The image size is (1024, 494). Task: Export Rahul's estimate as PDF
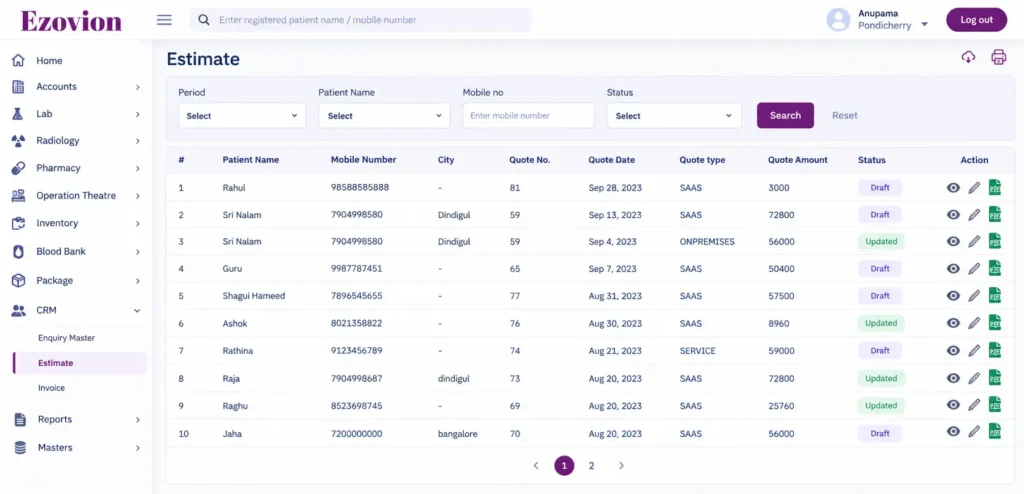click(x=995, y=188)
